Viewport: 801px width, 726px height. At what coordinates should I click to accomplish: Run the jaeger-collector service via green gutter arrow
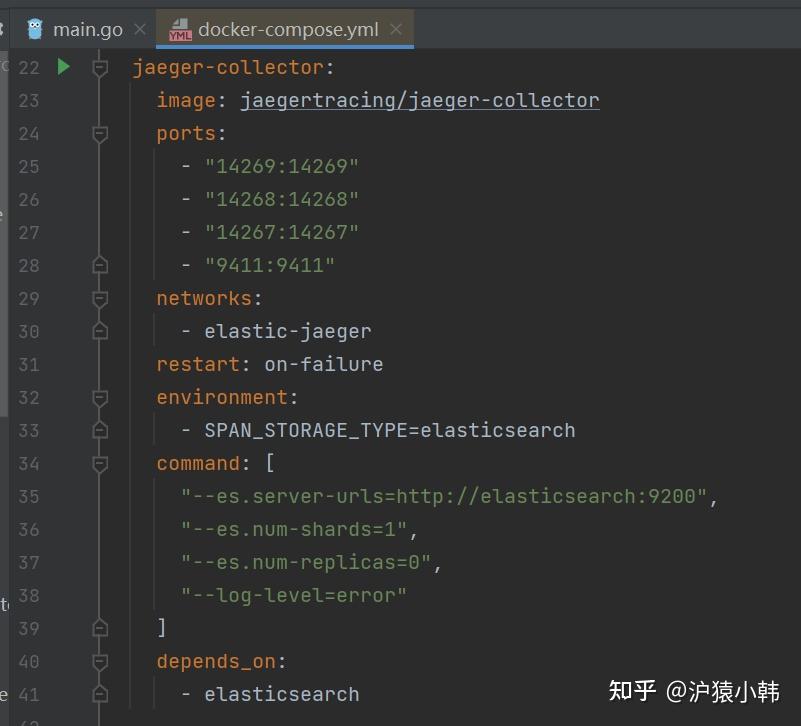pyautogui.click(x=64, y=67)
